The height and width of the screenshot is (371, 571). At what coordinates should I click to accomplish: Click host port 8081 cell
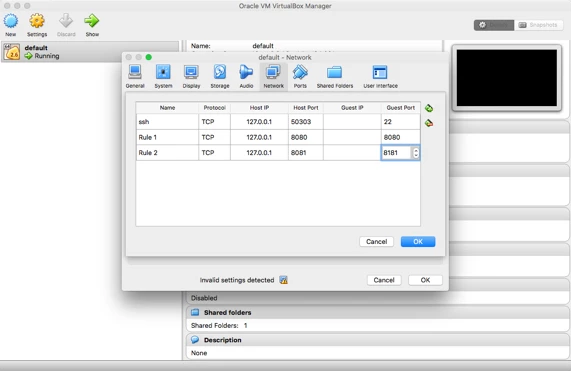(306, 153)
